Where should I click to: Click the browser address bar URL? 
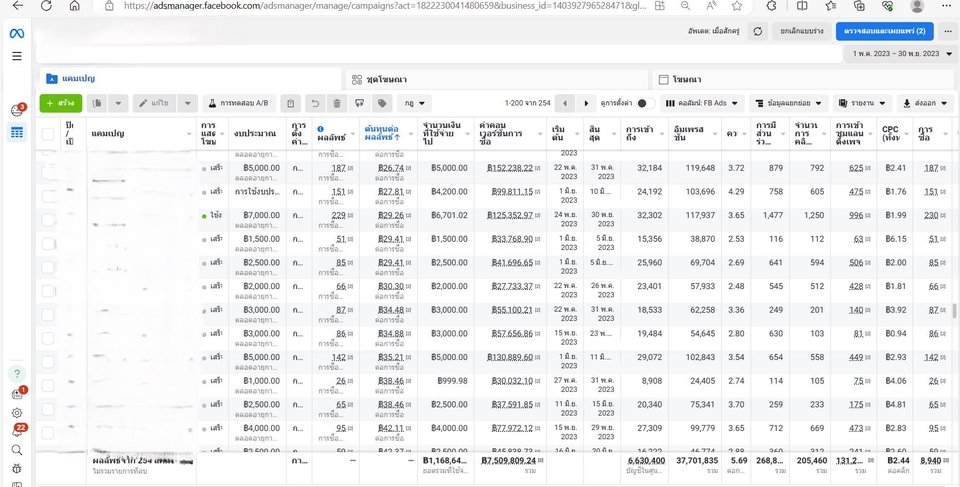pos(384,6)
